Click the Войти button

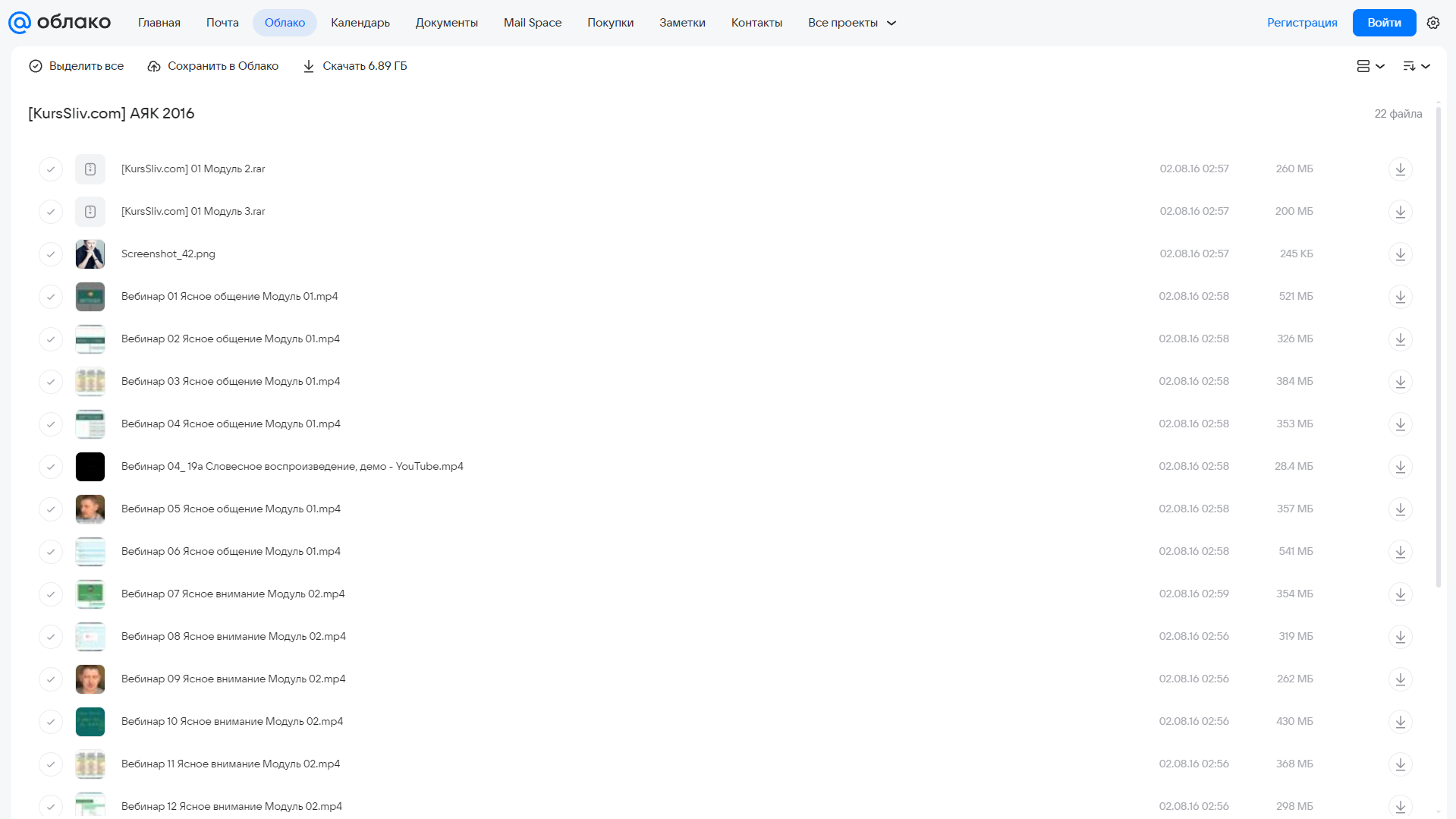click(1384, 23)
